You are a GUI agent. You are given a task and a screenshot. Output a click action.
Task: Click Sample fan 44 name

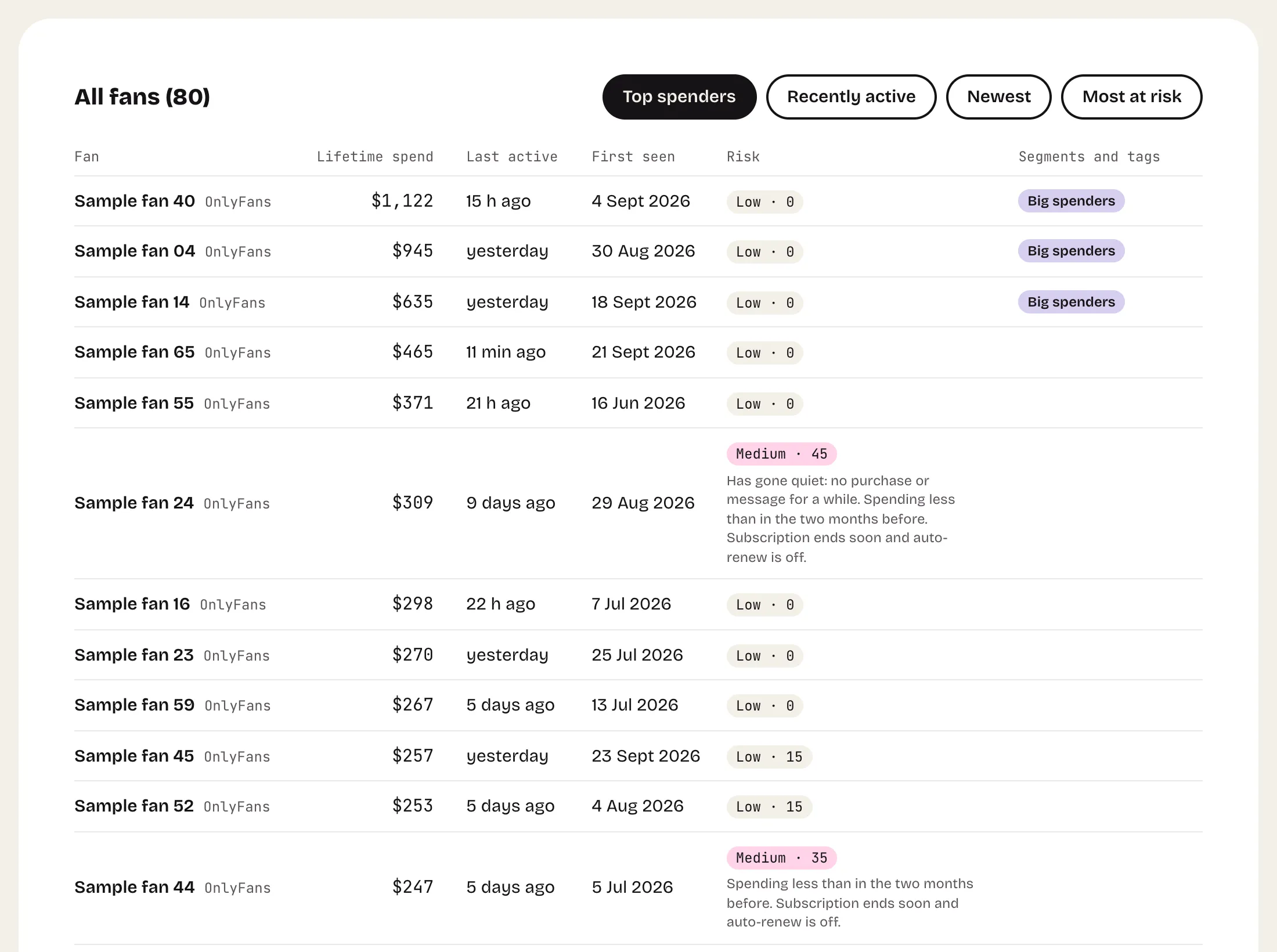click(x=135, y=887)
